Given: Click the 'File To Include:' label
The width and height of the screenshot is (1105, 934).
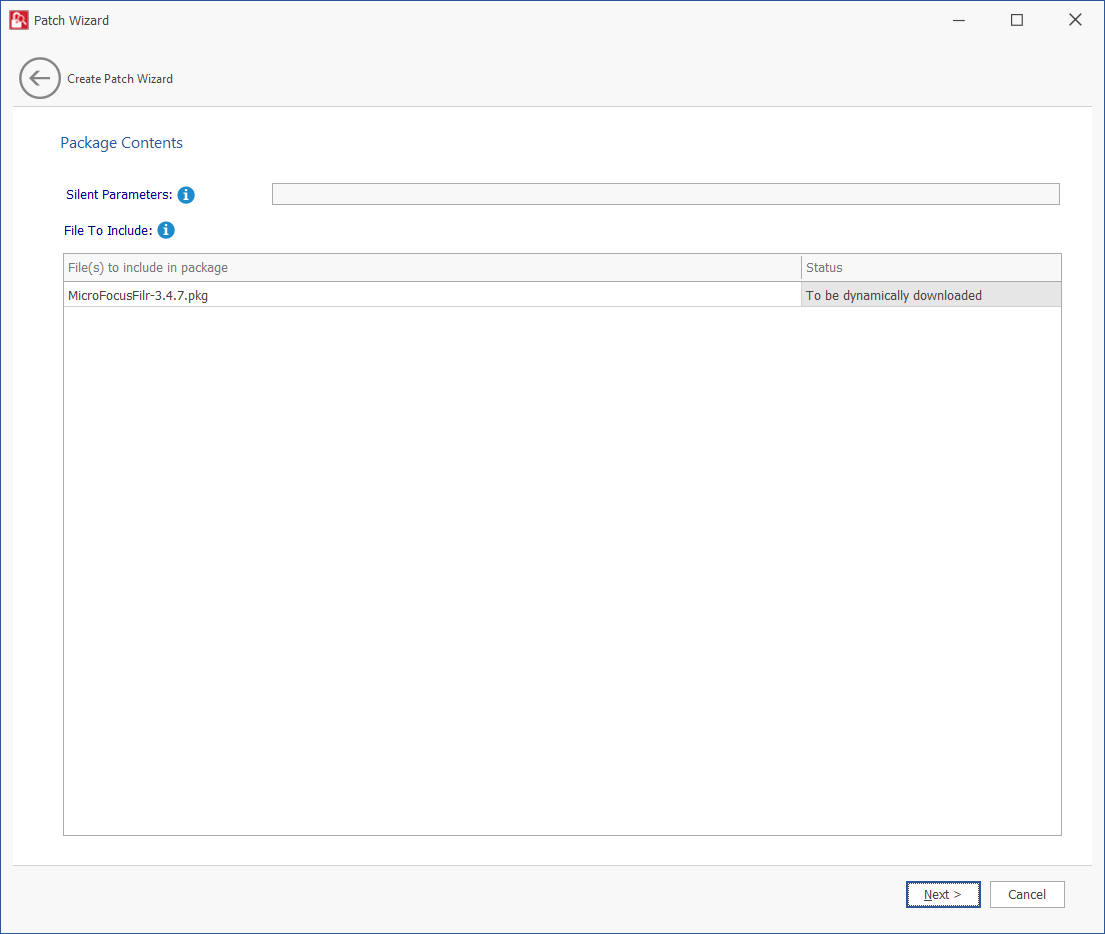Looking at the screenshot, I should tap(108, 231).
